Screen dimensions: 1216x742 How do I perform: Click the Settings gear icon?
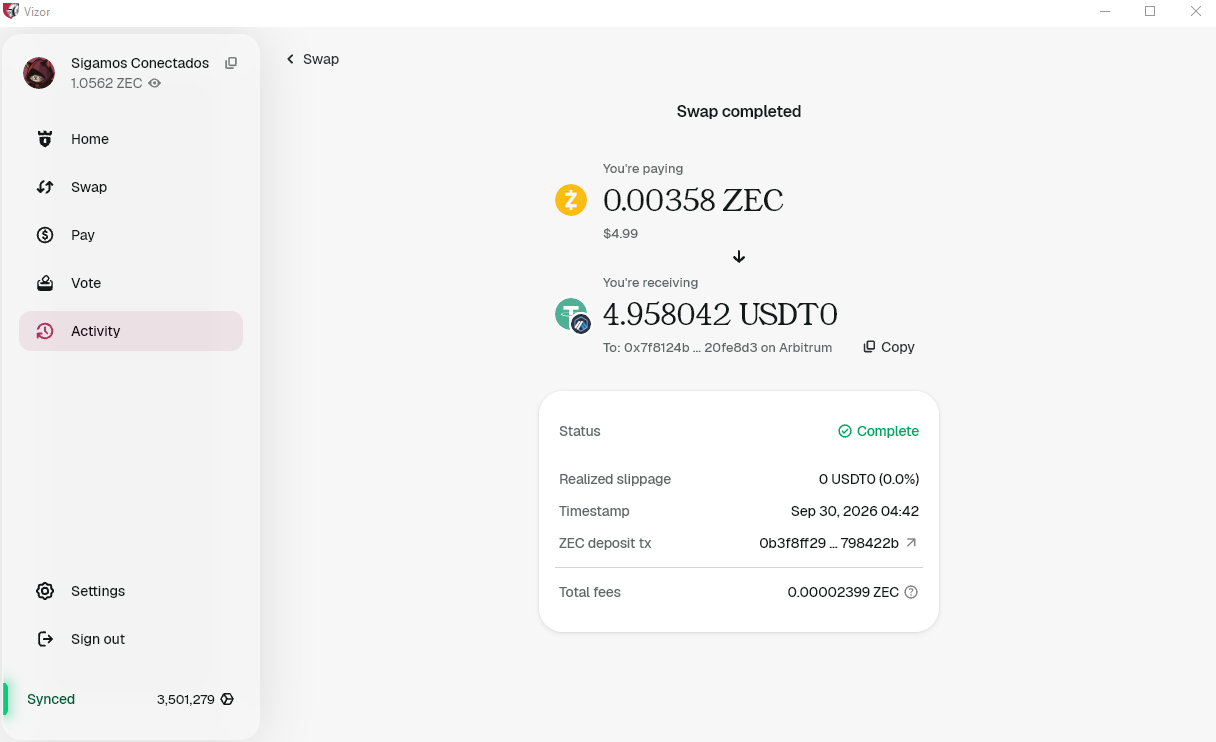[x=45, y=591]
